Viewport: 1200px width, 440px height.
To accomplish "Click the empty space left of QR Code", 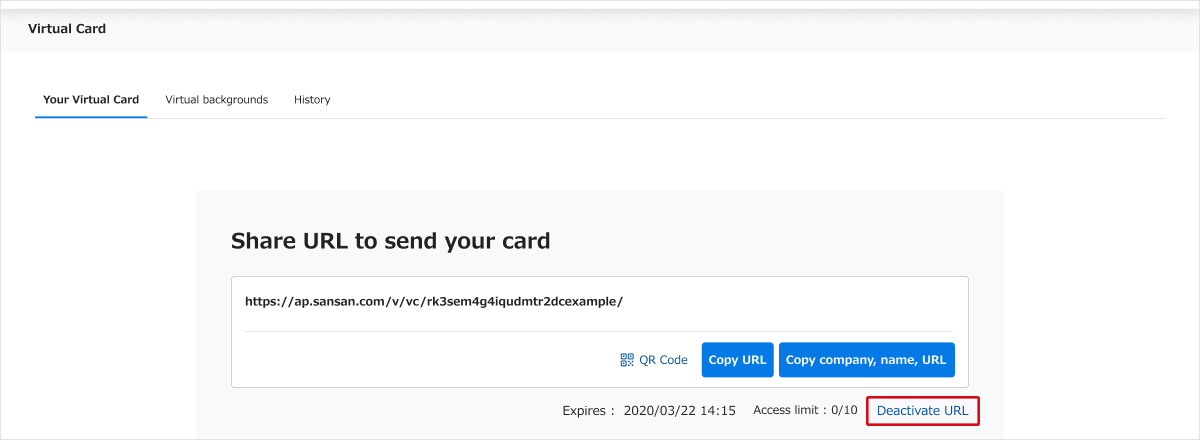I will [430, 360].
